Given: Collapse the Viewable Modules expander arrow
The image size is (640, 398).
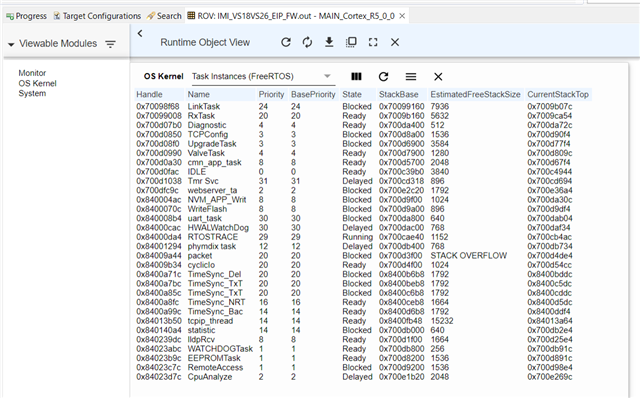Looking at the screenshot, I should tap(11, 44).
